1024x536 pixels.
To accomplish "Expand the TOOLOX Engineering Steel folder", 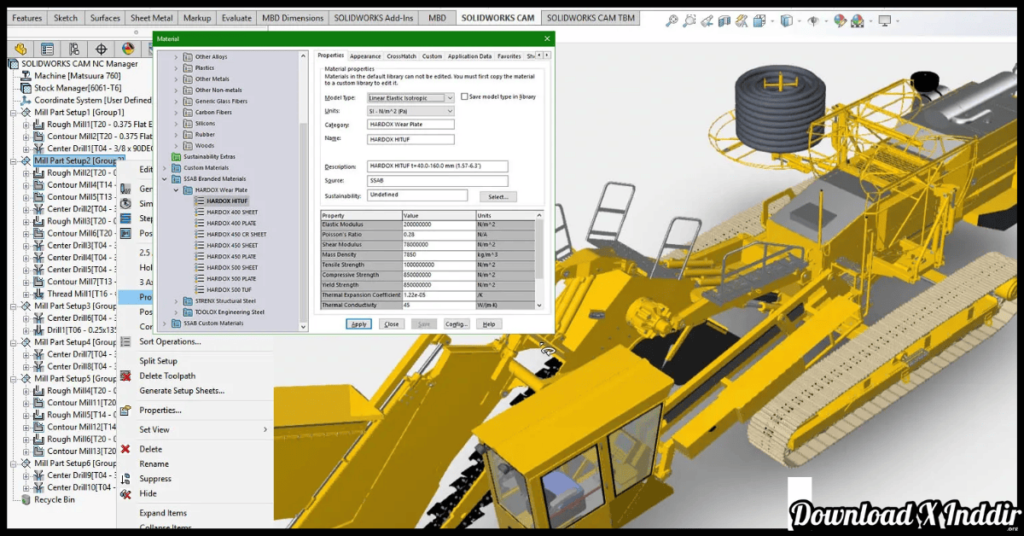I will (x=176, y=312).
